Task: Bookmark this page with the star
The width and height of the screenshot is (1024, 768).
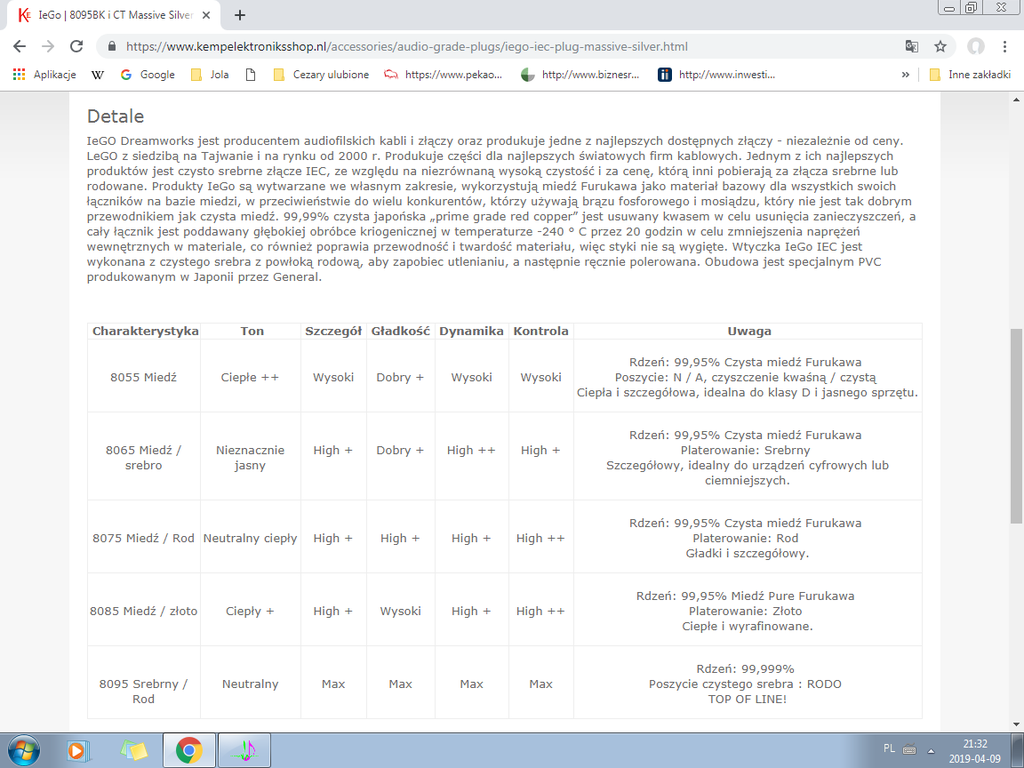Action: (x=940, y=46)
